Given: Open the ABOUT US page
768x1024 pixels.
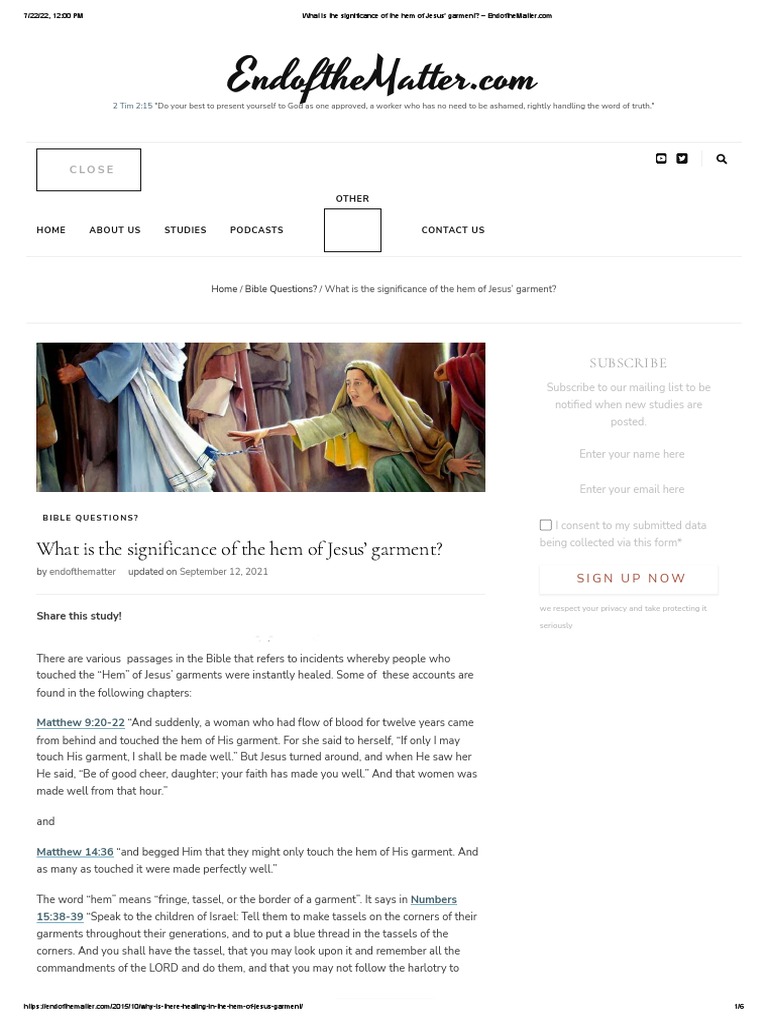Looking at the screenshot, I should [x=115, y=230].
